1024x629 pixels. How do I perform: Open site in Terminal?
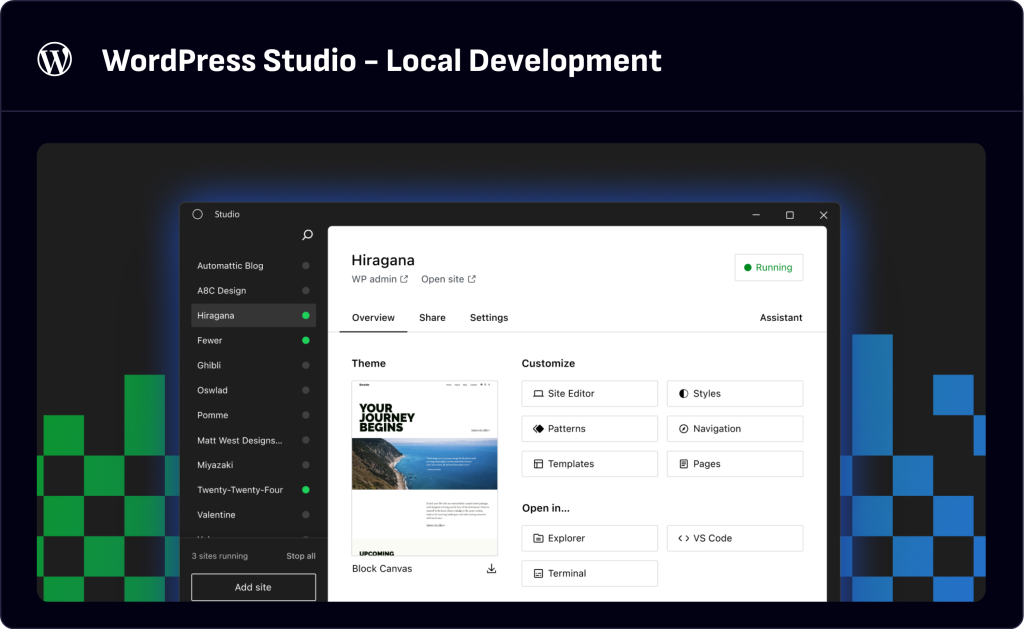click(589, 574)
